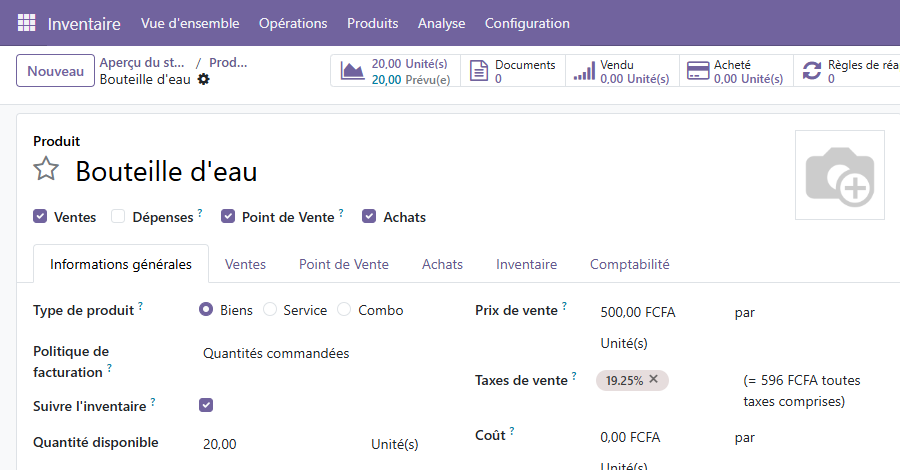The image size is (900, 470).
Task: Uncheck the Ventes checkbox
Action: 40,216
